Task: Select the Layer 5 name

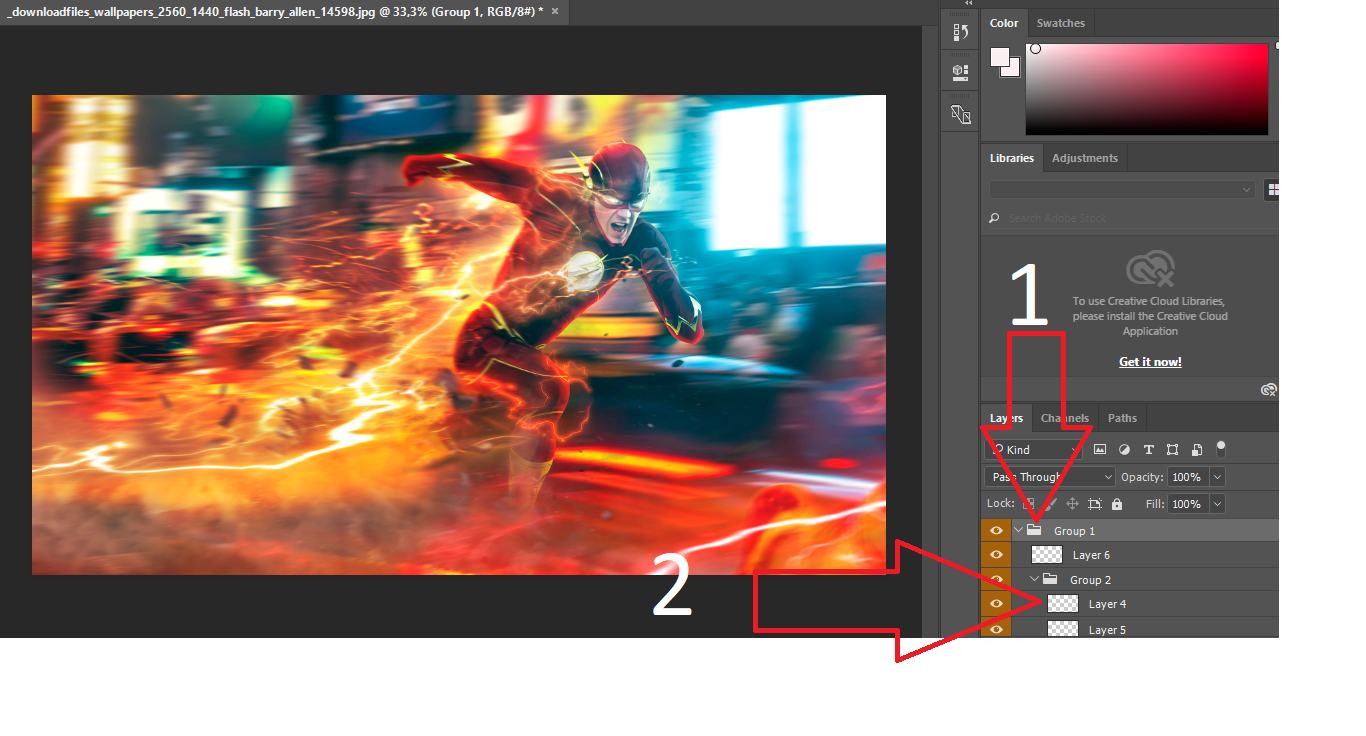Action: click(x=1107, y=630)
